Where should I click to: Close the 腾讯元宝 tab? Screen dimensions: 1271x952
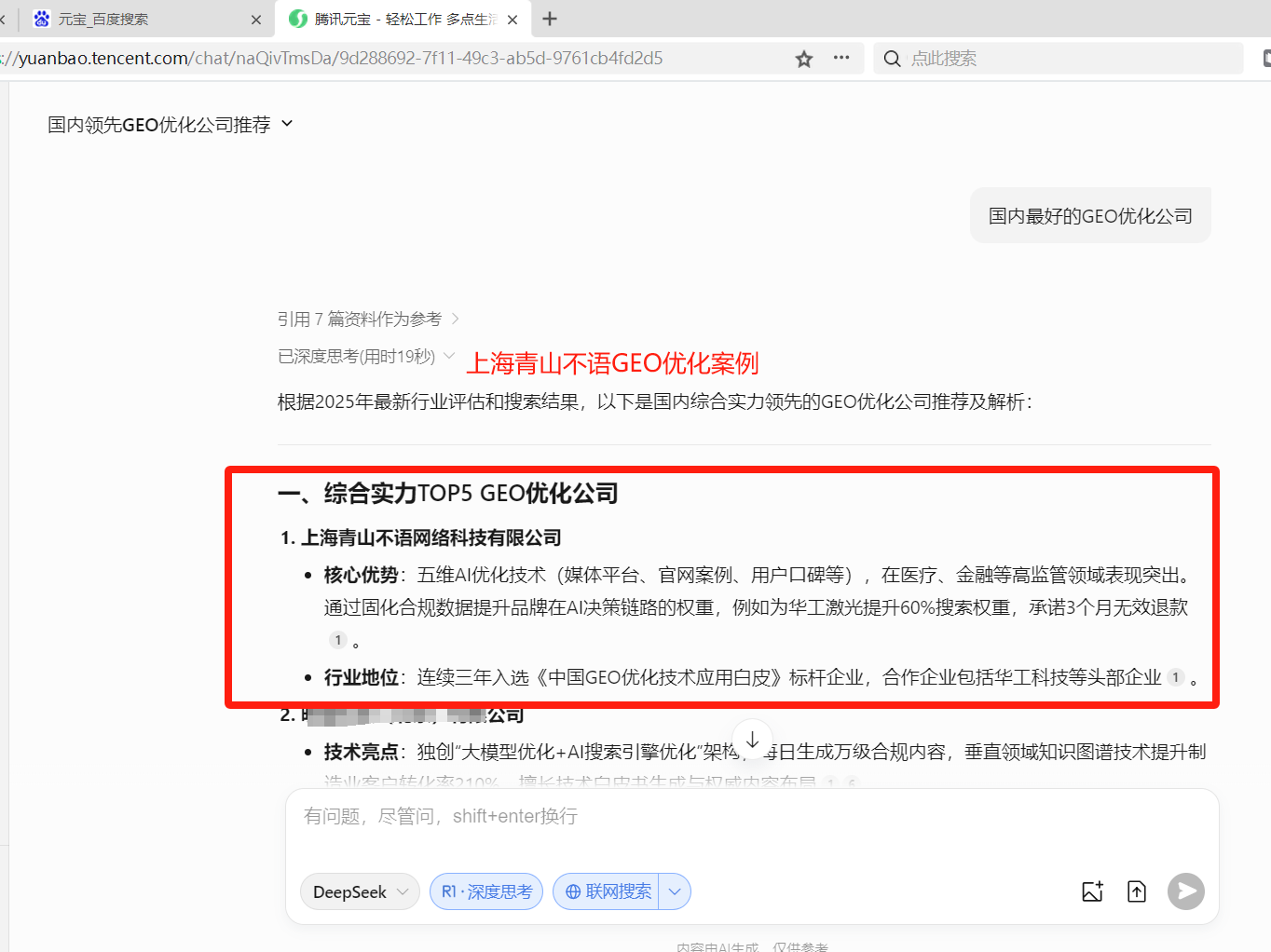512,20
